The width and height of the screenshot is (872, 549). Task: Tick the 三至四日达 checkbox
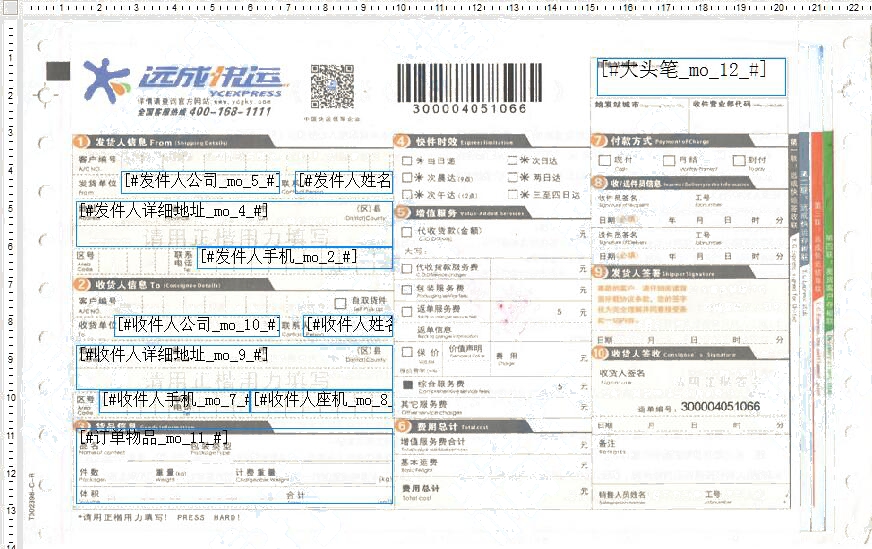[512, 194]
